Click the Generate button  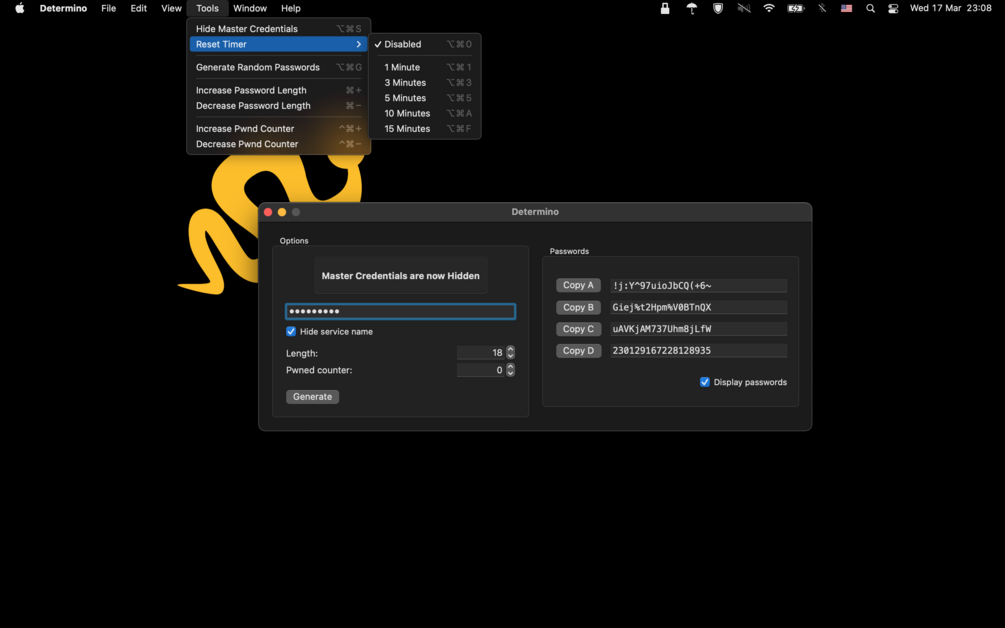pos(312,397)
